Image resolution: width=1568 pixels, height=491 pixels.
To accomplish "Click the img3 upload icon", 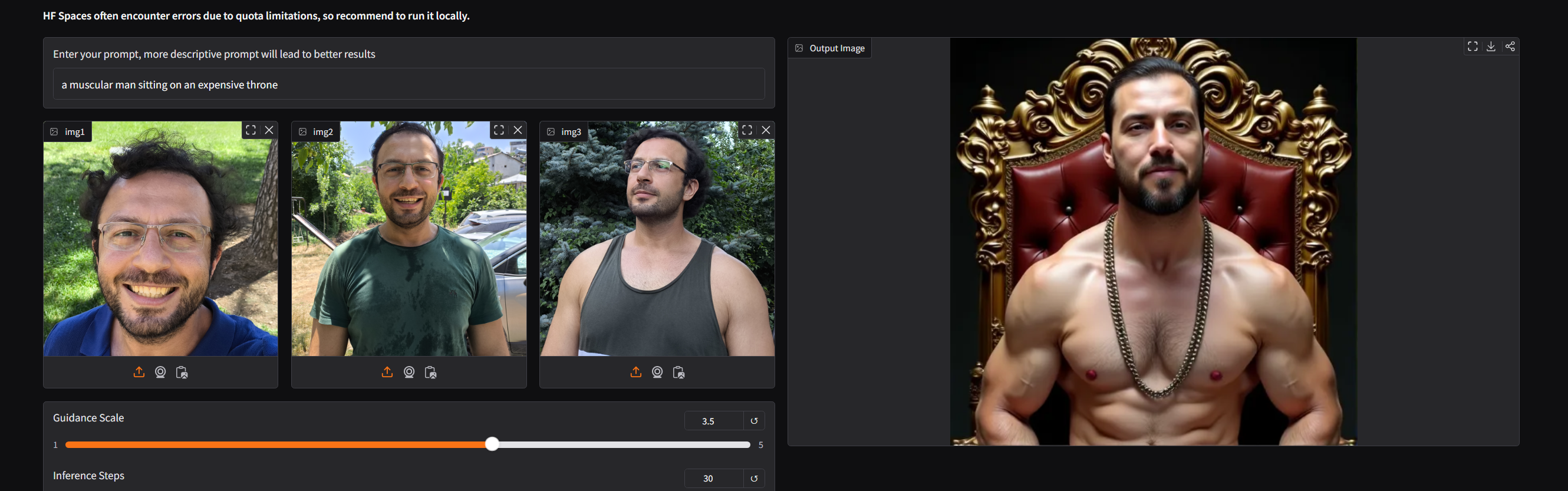I will [635, 373].
